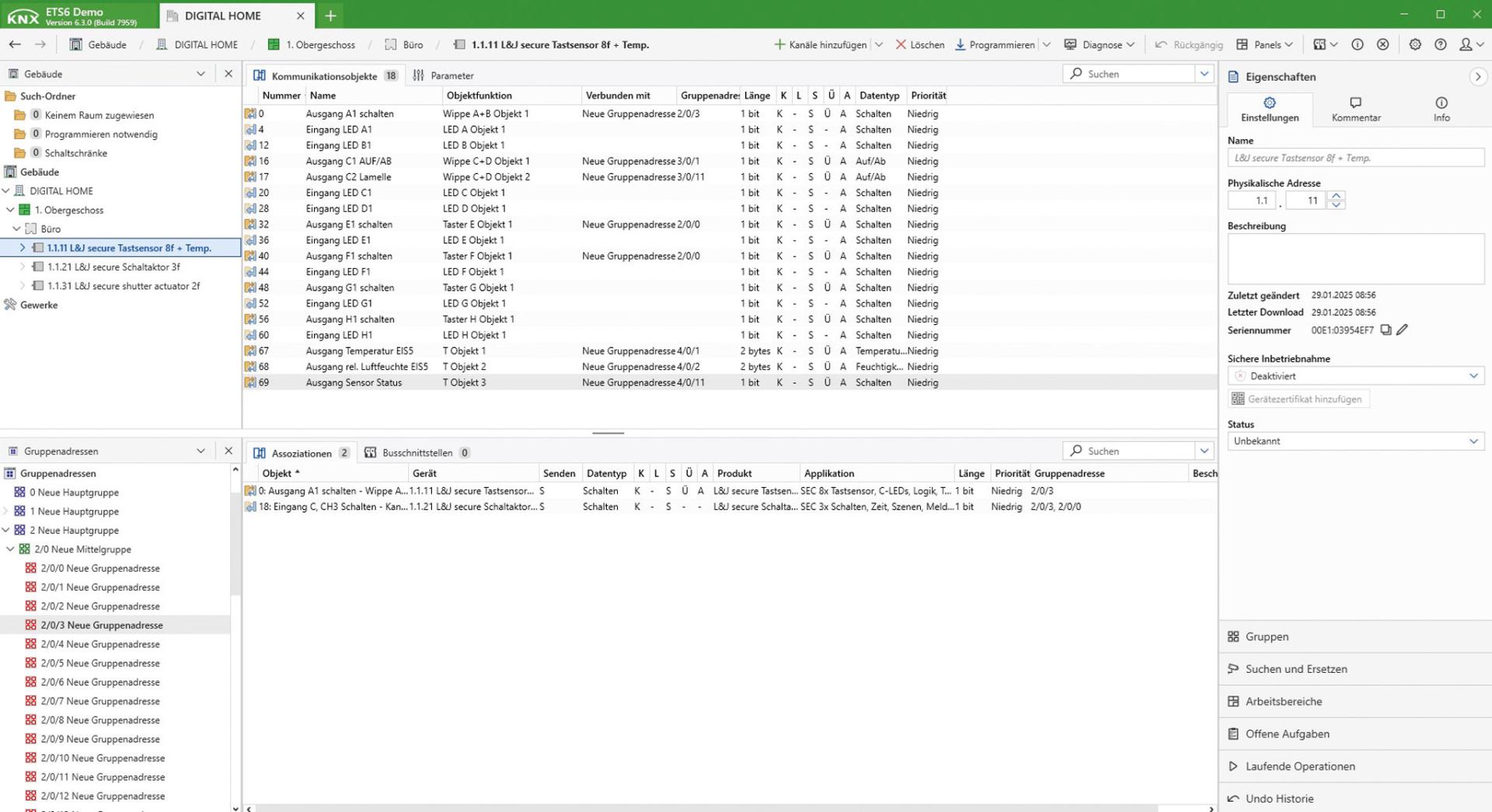1492x812 pixels.
Task: Open Laufende Operationen section
Action: tap(1355, 766)
